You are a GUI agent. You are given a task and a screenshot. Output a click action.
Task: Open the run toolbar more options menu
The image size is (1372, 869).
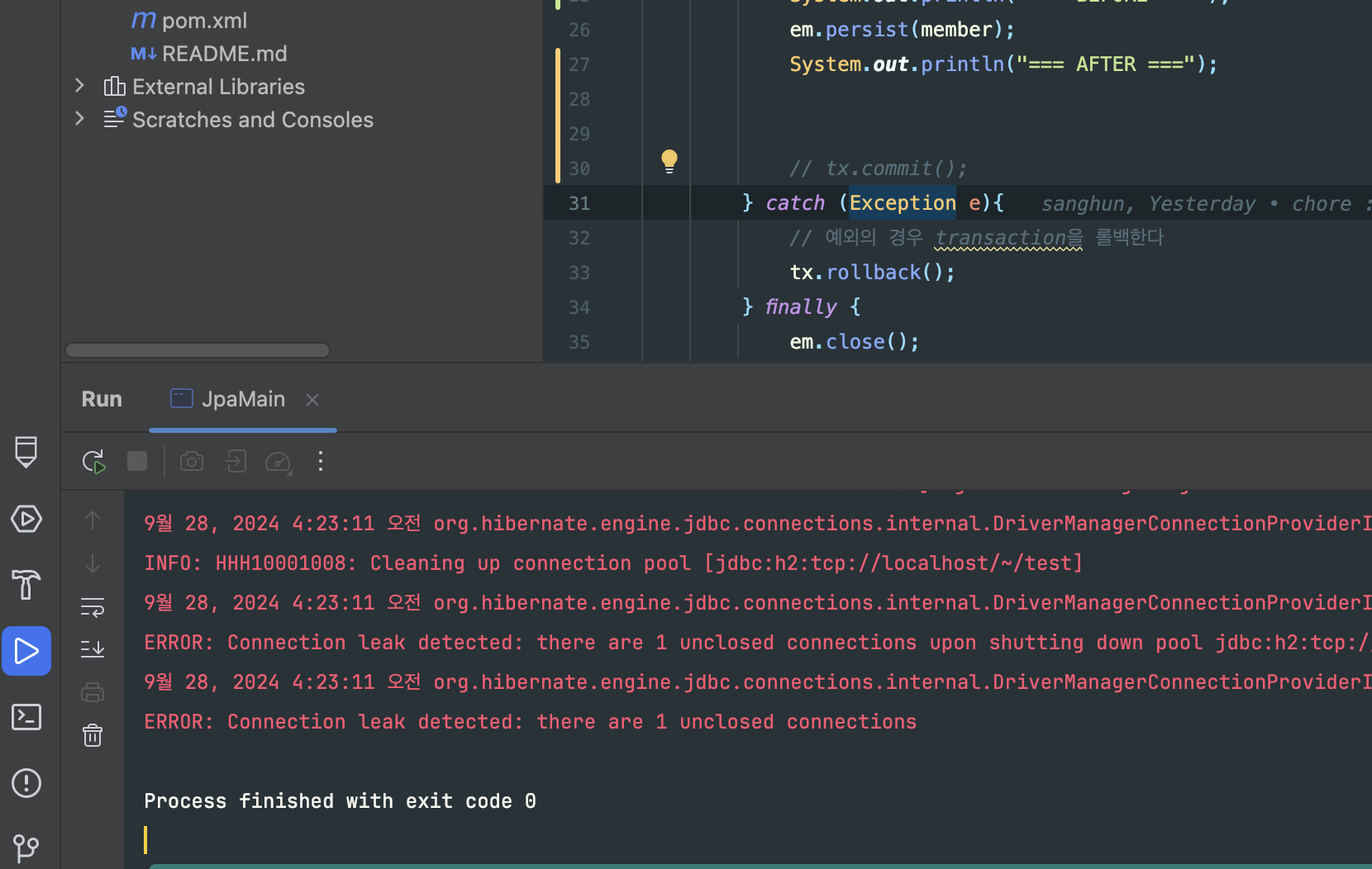321,461
